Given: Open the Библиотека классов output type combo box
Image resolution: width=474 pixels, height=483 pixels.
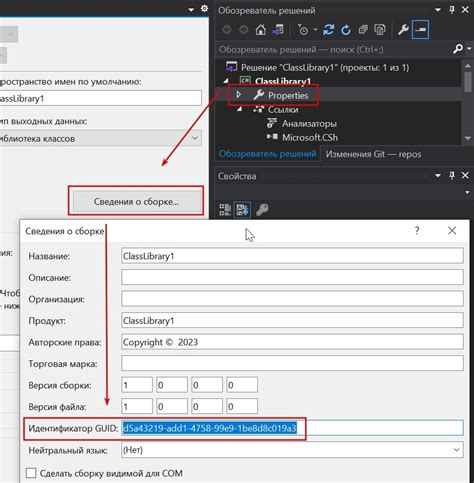Looking at the screenshot, I should pyautogui.click(x=100, y=138).
